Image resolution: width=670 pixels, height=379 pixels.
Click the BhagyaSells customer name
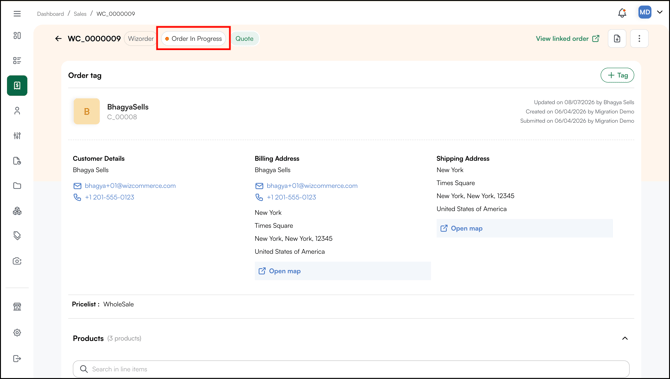pos(128,107)
